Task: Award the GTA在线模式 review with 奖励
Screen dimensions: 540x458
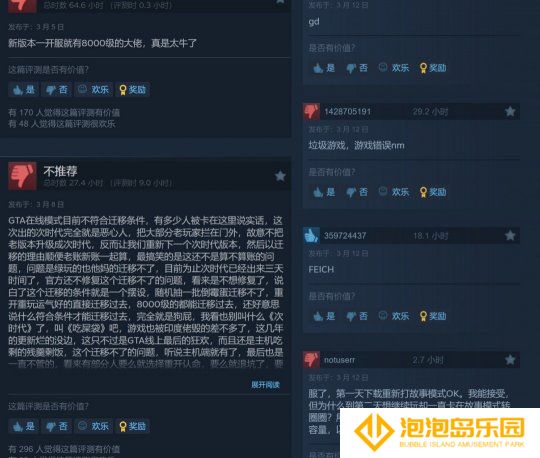Action: pos(132,426)
